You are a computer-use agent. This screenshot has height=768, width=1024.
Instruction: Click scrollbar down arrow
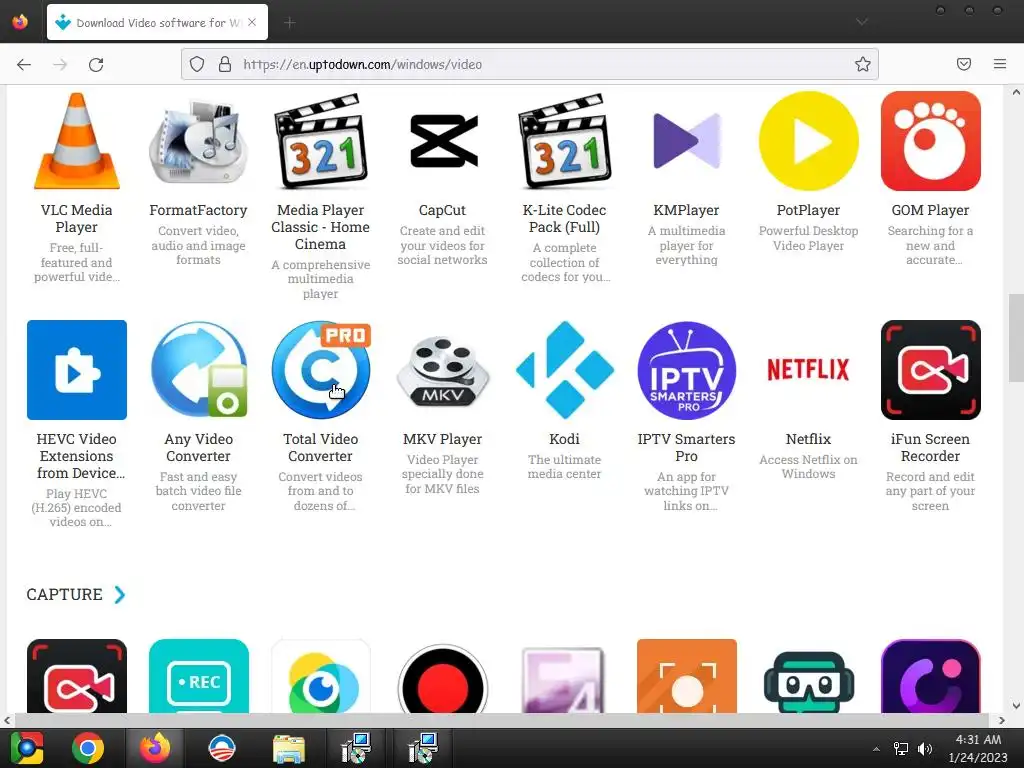pyautogui.click(x=1016, y=705)
